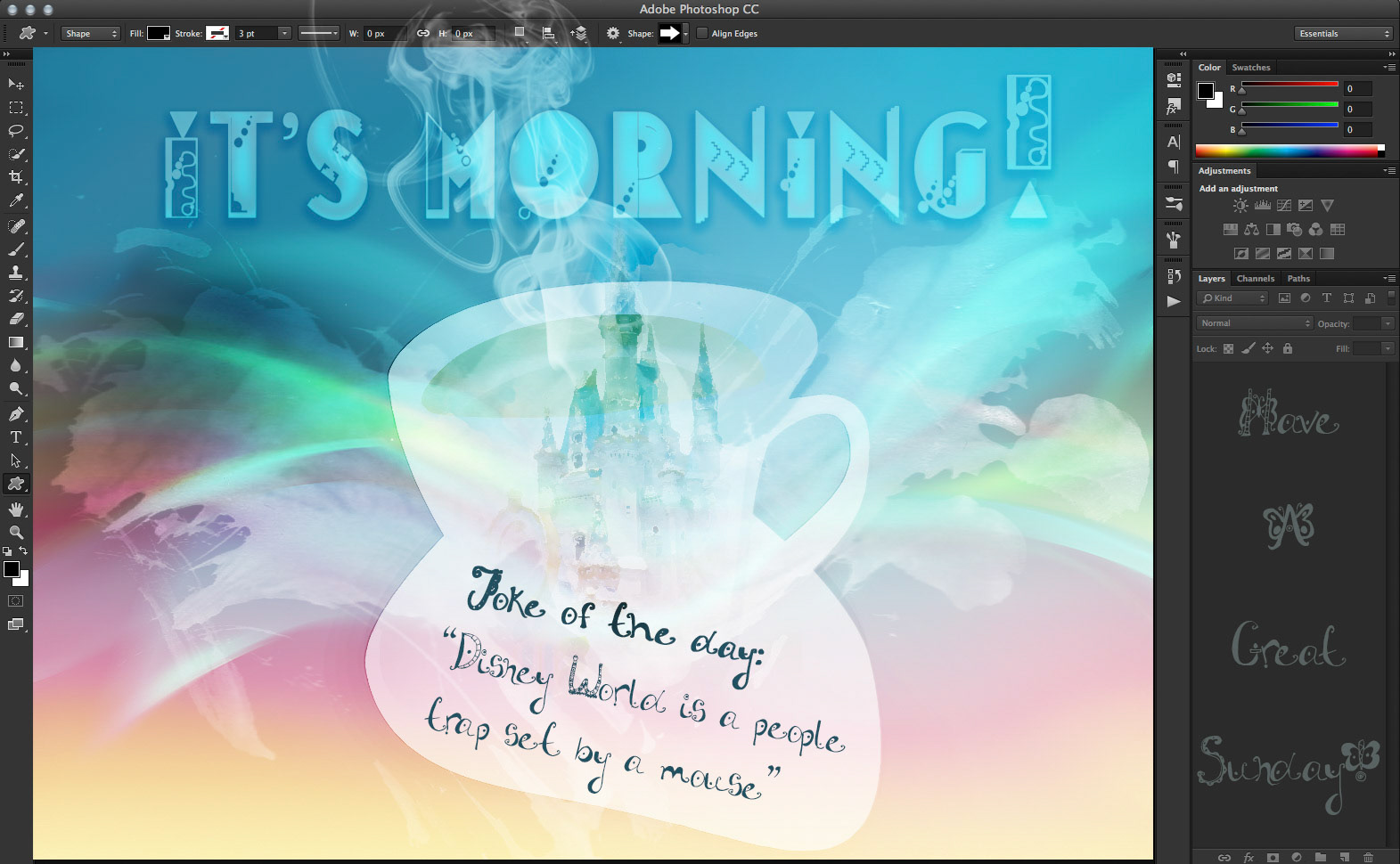Viewport: 1400px width, 864px height.
Task: Open the Kind filter dropdown
Action: pyautogui.click(x=1232, y=298)
